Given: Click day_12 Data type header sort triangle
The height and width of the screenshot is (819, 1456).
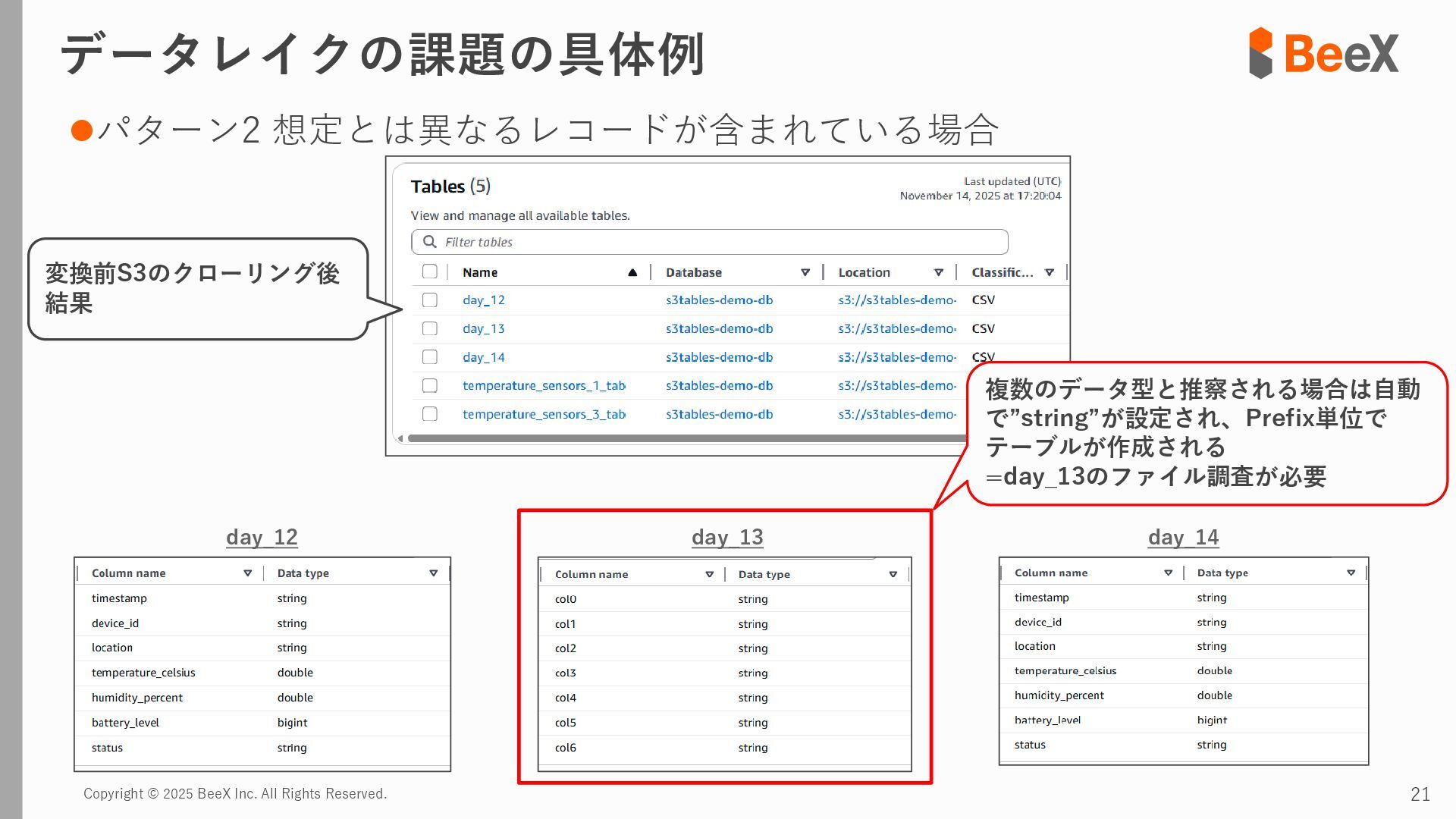Looking at the screenshot, I should [x=433, y=573].
